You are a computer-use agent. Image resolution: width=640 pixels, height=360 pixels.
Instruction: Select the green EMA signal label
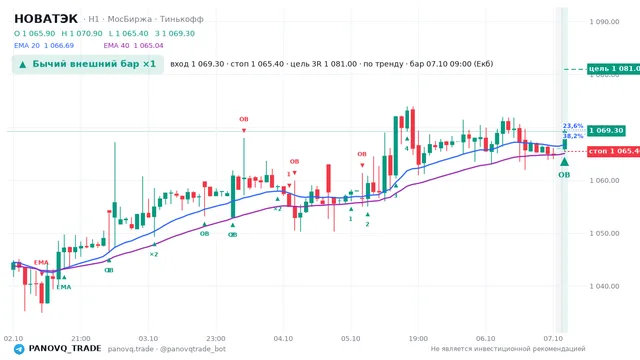[x=64, y=287]
